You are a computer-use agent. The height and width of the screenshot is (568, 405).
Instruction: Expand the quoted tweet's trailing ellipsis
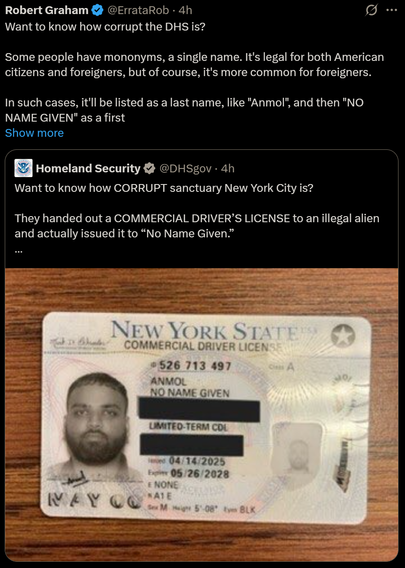point(18,250)
